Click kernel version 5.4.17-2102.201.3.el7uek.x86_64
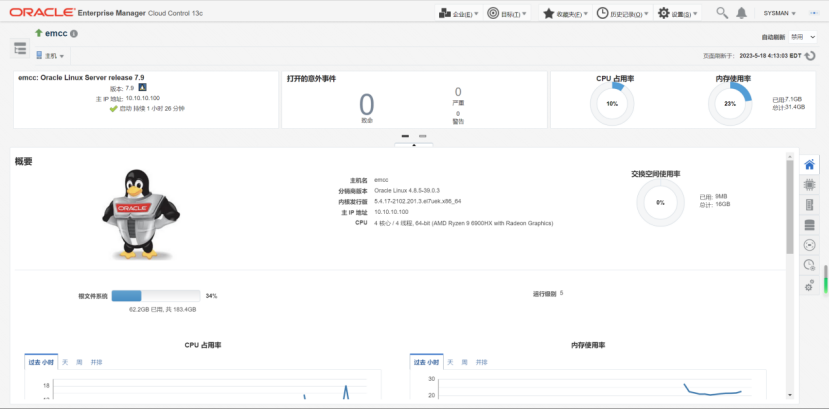Viewport: 830px width, 409px height. tap(418, 202)
